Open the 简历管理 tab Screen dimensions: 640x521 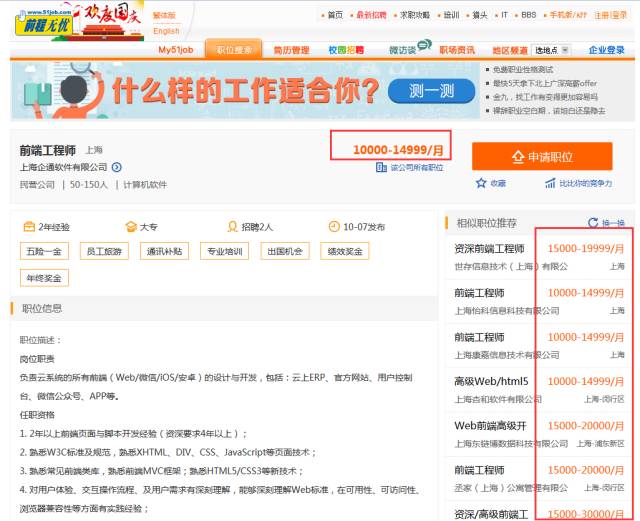(x=291, y=50)
